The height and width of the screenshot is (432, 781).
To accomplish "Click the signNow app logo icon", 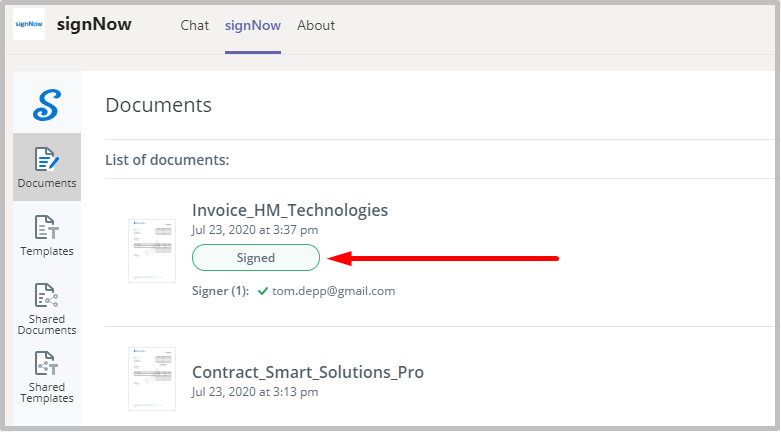I will [29, 24].
